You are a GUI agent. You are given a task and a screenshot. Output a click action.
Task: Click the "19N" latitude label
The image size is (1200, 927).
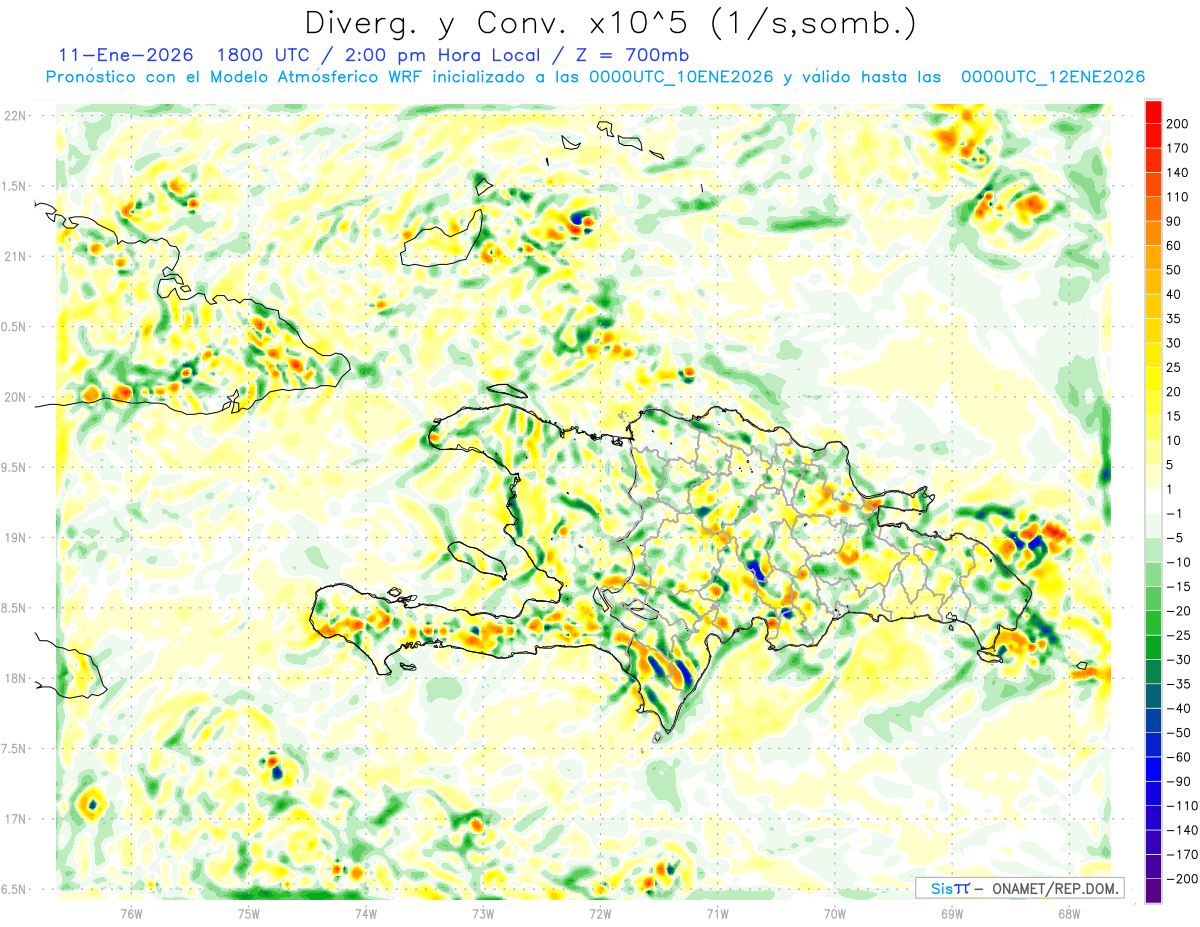[15, 538]
